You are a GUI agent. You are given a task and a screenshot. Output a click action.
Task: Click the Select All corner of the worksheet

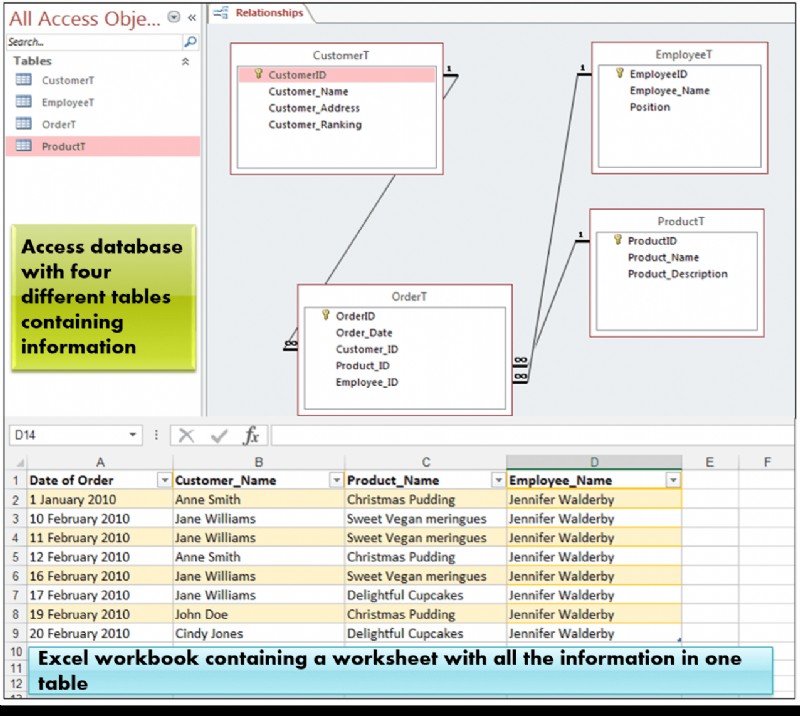19,461
